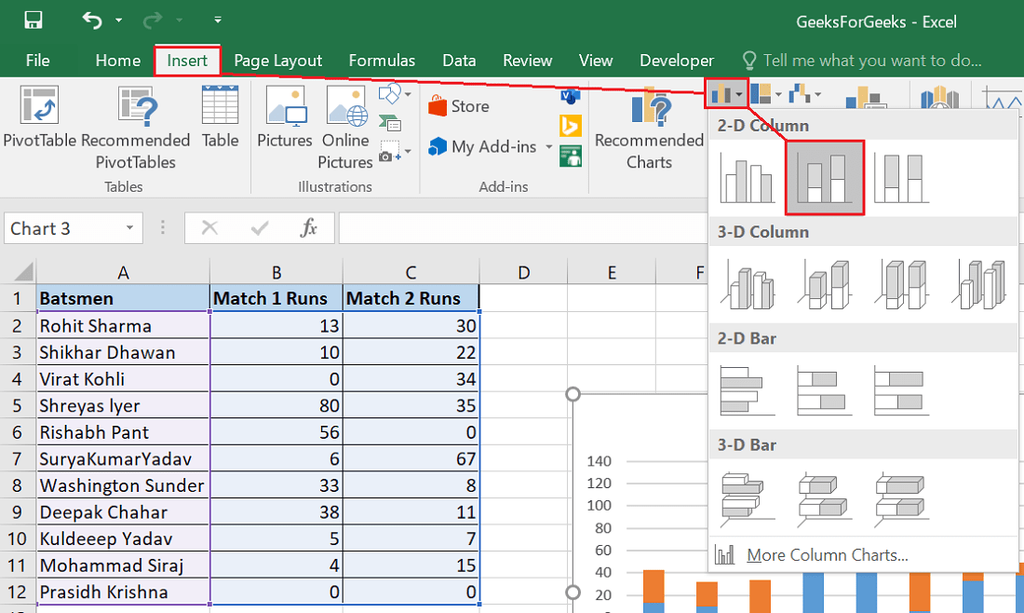Expand the Screenshot dropdown arrow

(x=408, y=151)
